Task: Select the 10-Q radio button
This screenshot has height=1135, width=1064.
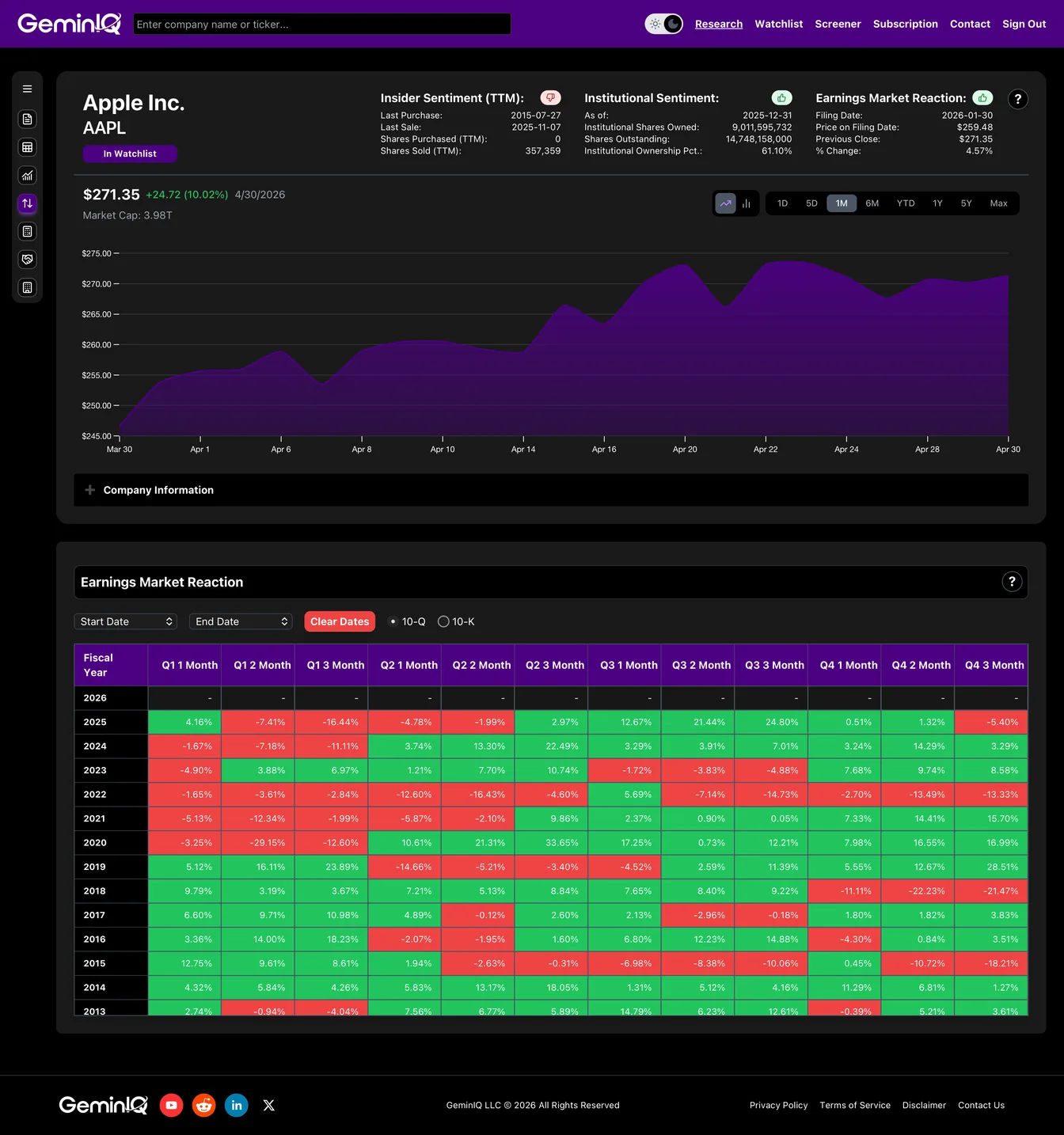Action: click(393, 621)
